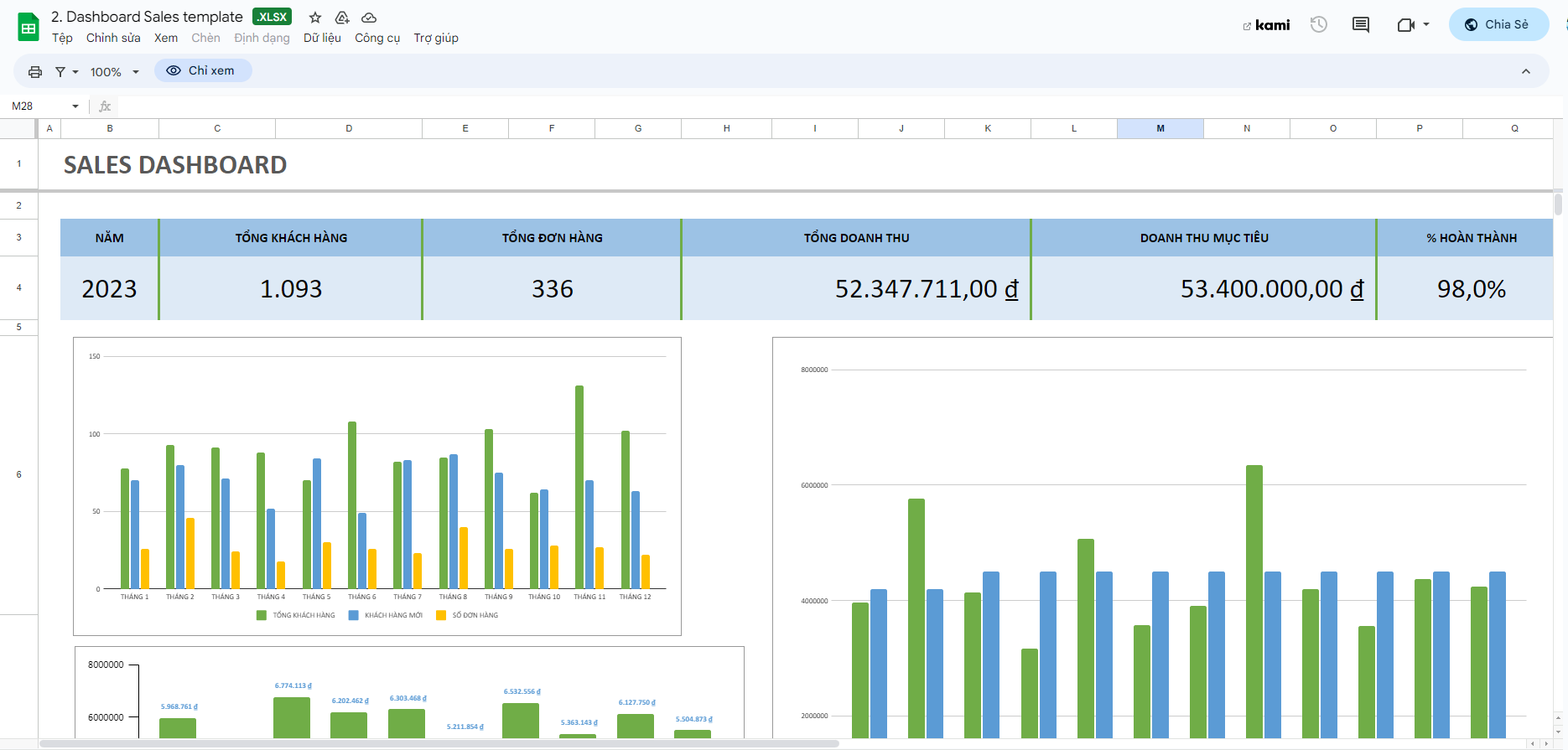Click the formula bar input
Screen dimensions: 1568x750
point(839,106)
